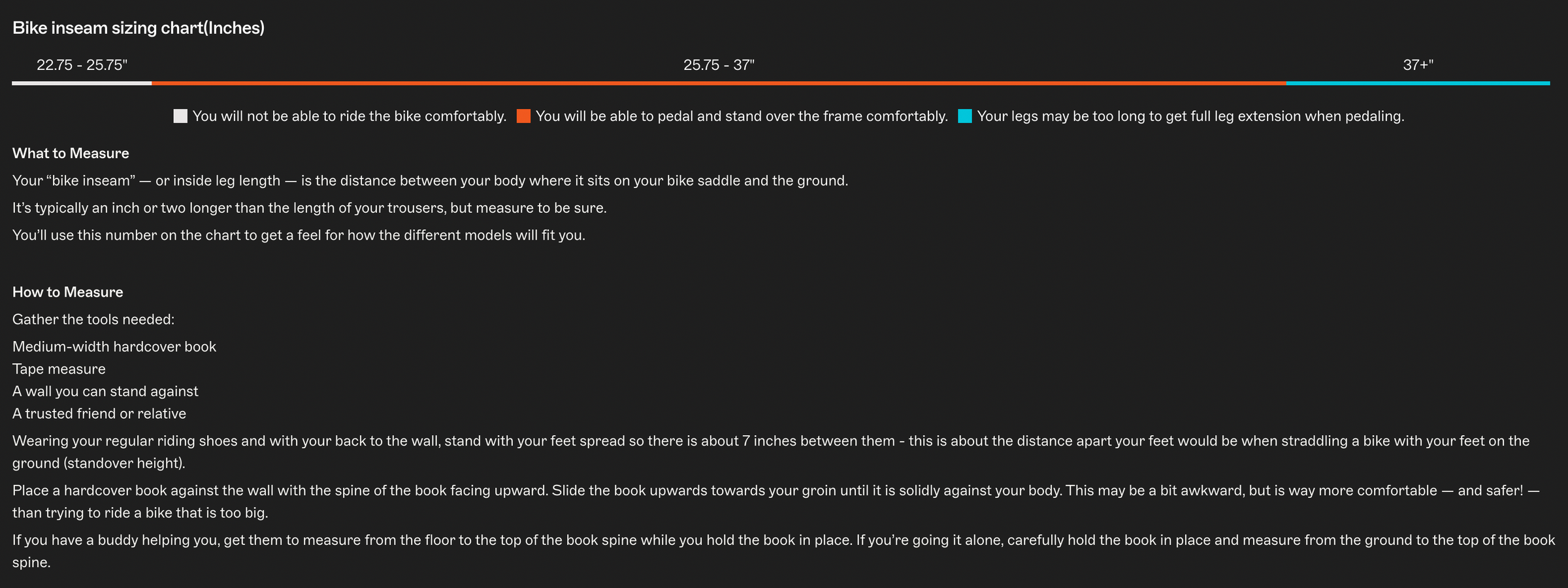This screenshot has width=1568, height=588.
Task: Click the orange legend color swatch
Action: point(523,116)
